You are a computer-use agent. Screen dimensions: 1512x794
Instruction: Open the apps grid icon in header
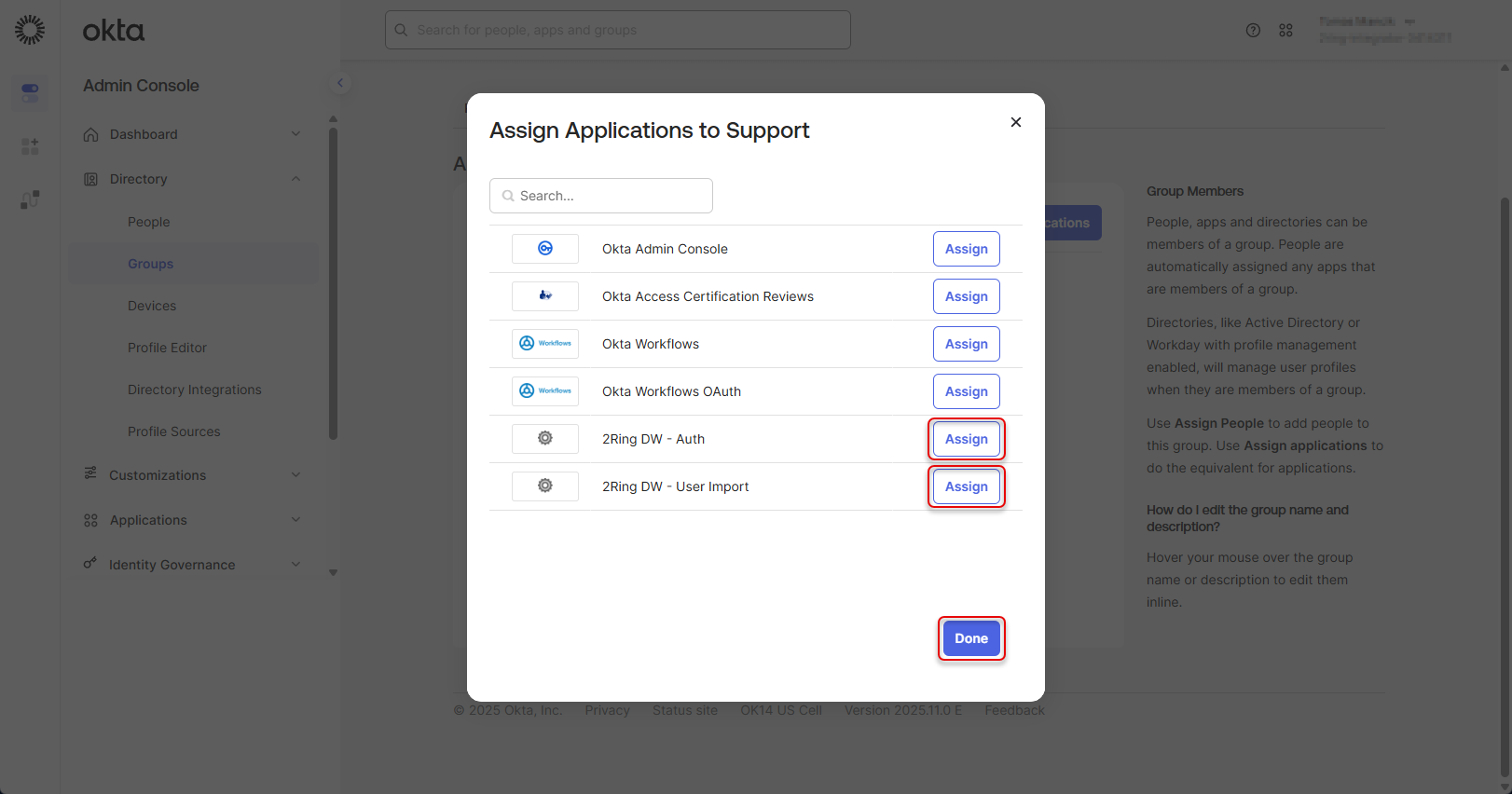1285,31
